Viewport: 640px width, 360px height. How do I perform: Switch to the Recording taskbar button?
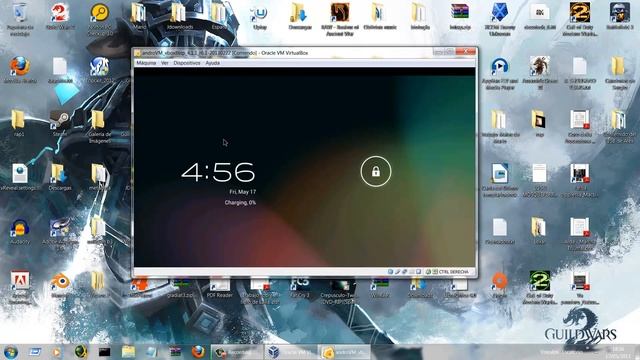pos(237,352)
